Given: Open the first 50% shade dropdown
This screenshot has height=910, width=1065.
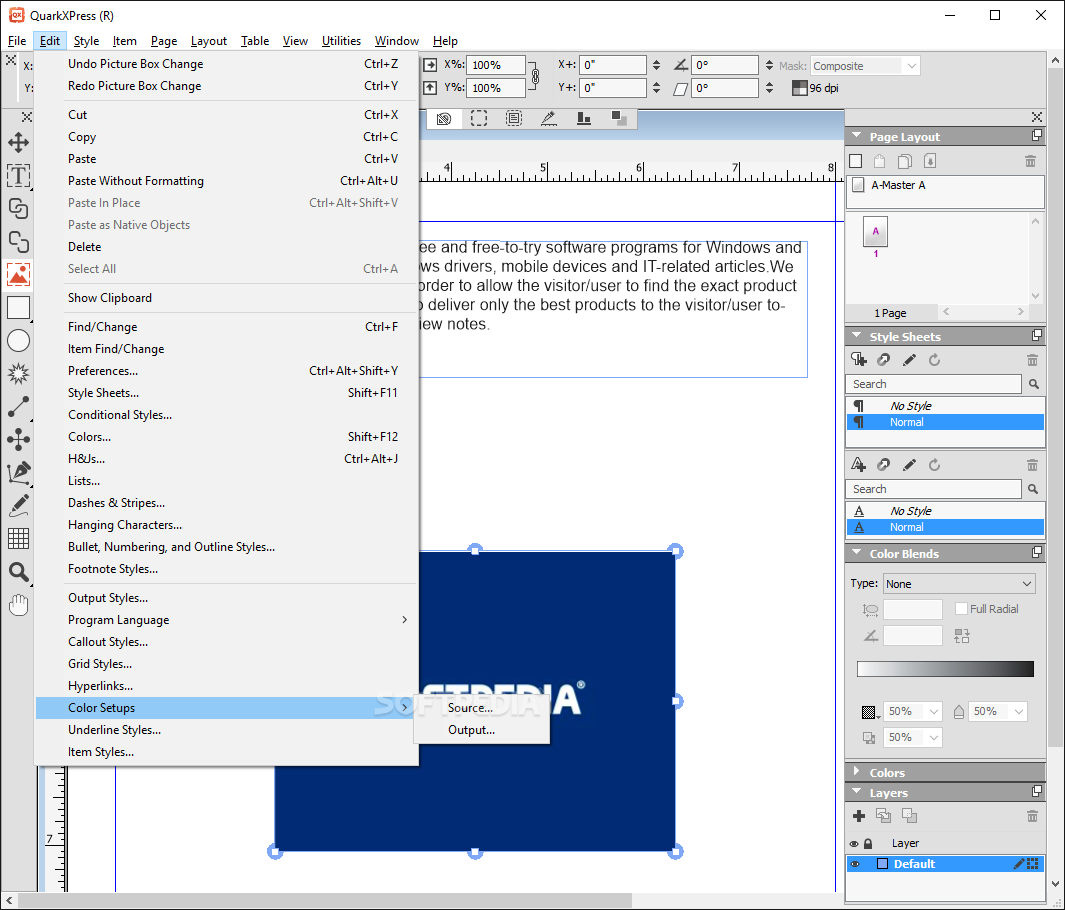Looking at the screenshot, I should click(912, 711).
